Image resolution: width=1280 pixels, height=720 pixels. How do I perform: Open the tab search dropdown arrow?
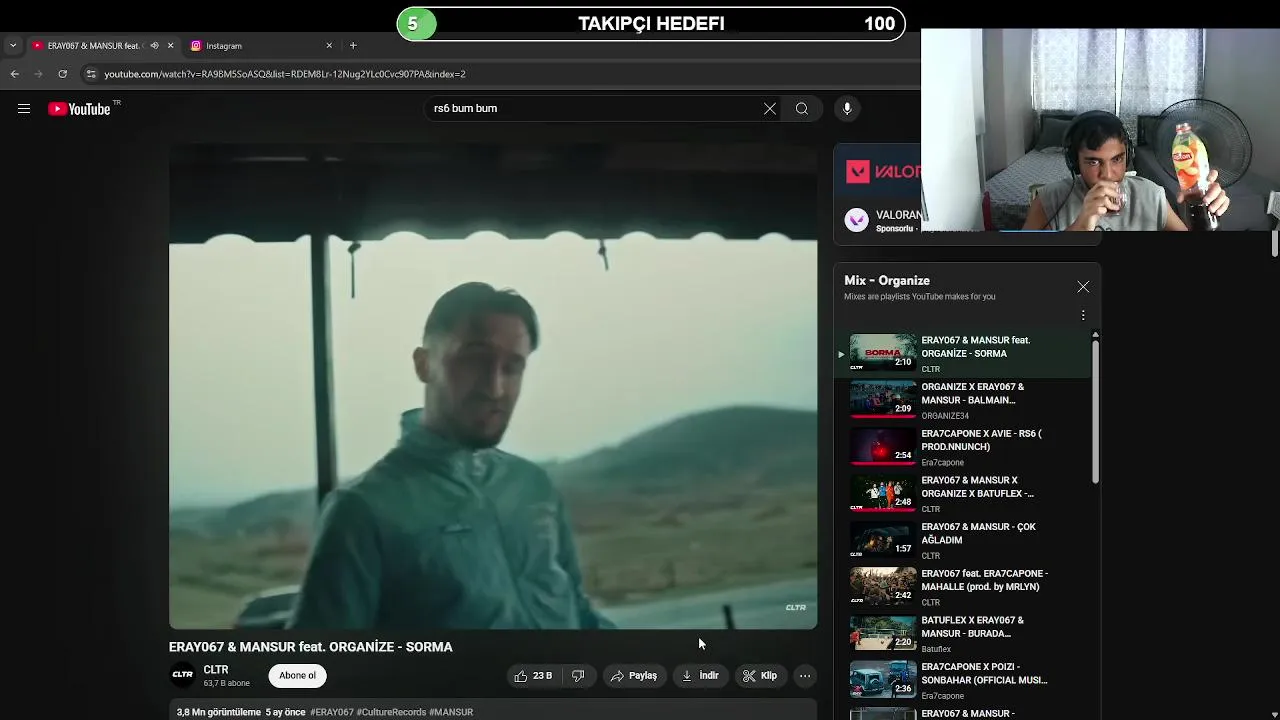coord(13,46)
